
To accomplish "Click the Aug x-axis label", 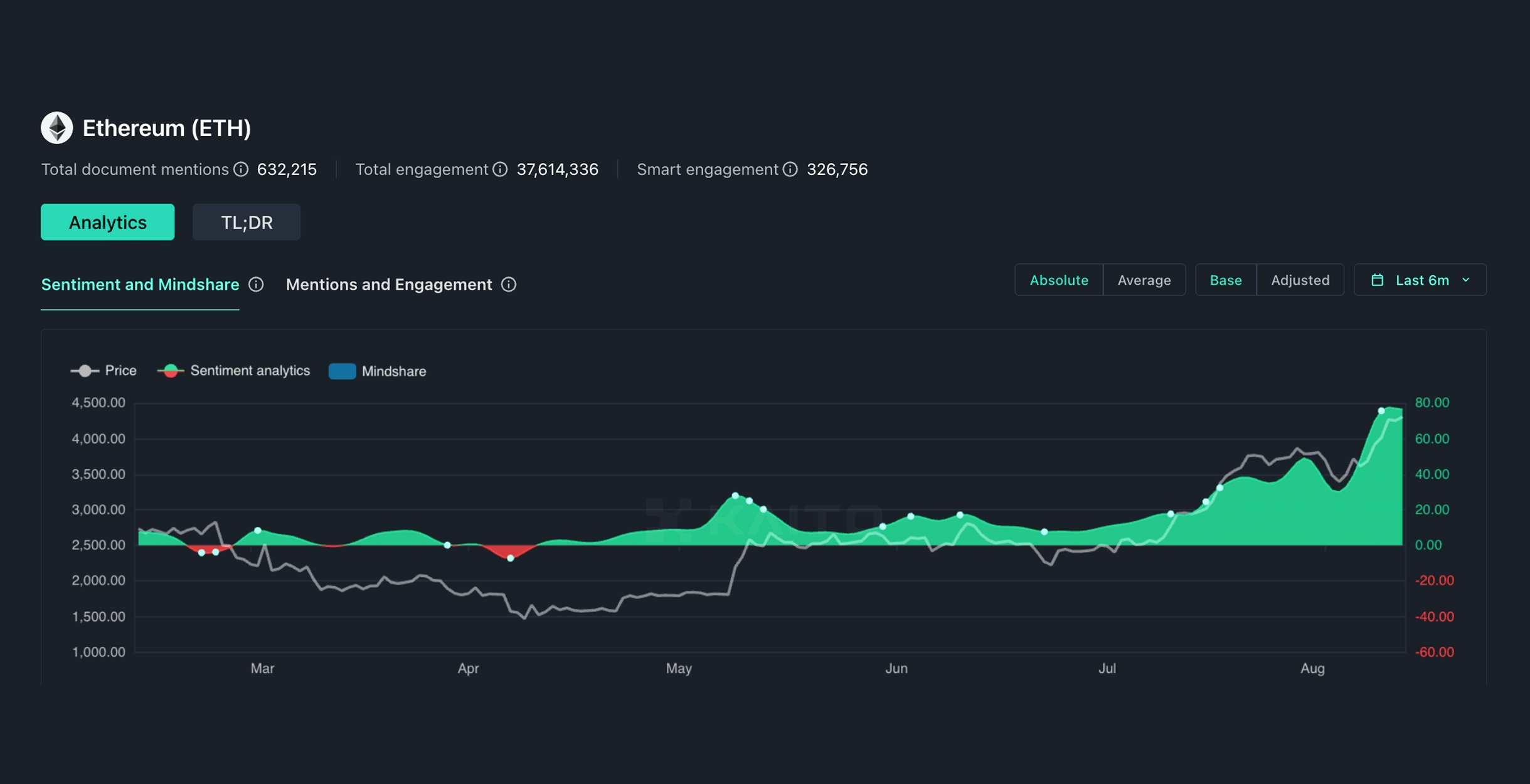I will pyautogui.click(x=1312, y=669).
